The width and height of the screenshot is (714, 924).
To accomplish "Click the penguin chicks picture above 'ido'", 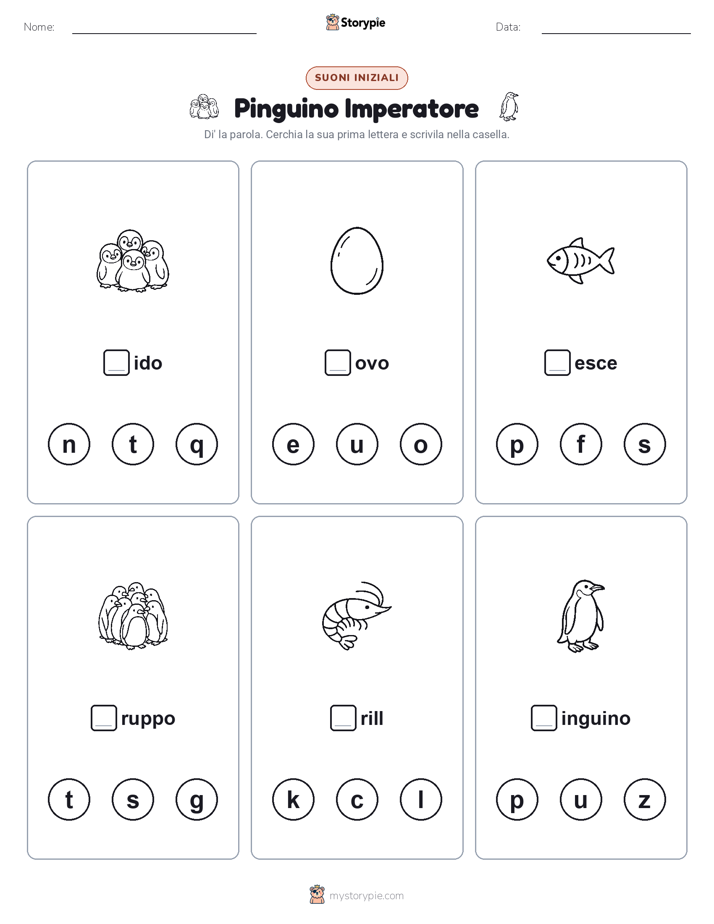I will 133,260.
